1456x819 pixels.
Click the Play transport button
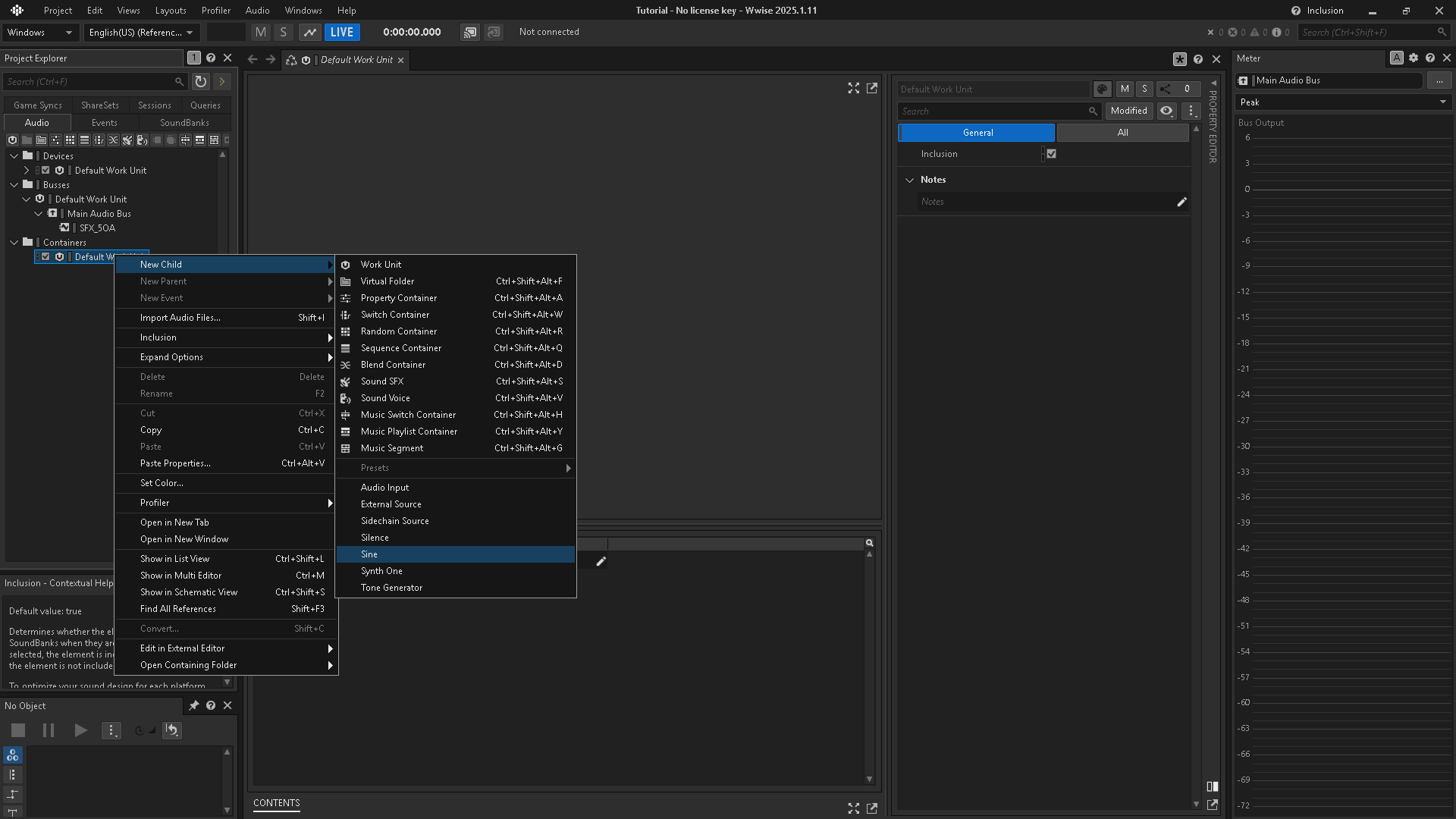(x=80, y=730)
